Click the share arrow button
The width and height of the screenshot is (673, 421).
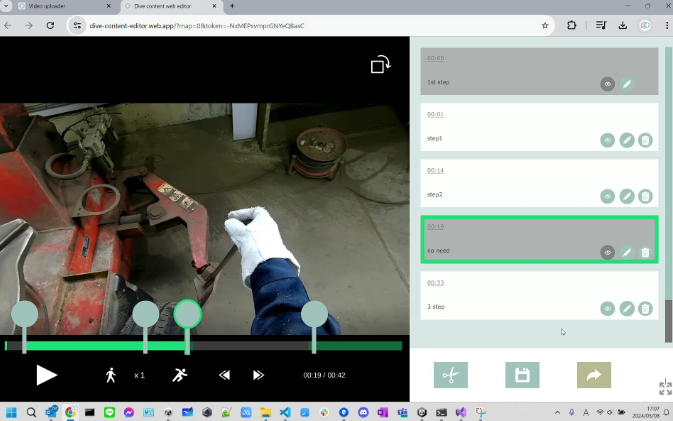(x=593, y=375)
